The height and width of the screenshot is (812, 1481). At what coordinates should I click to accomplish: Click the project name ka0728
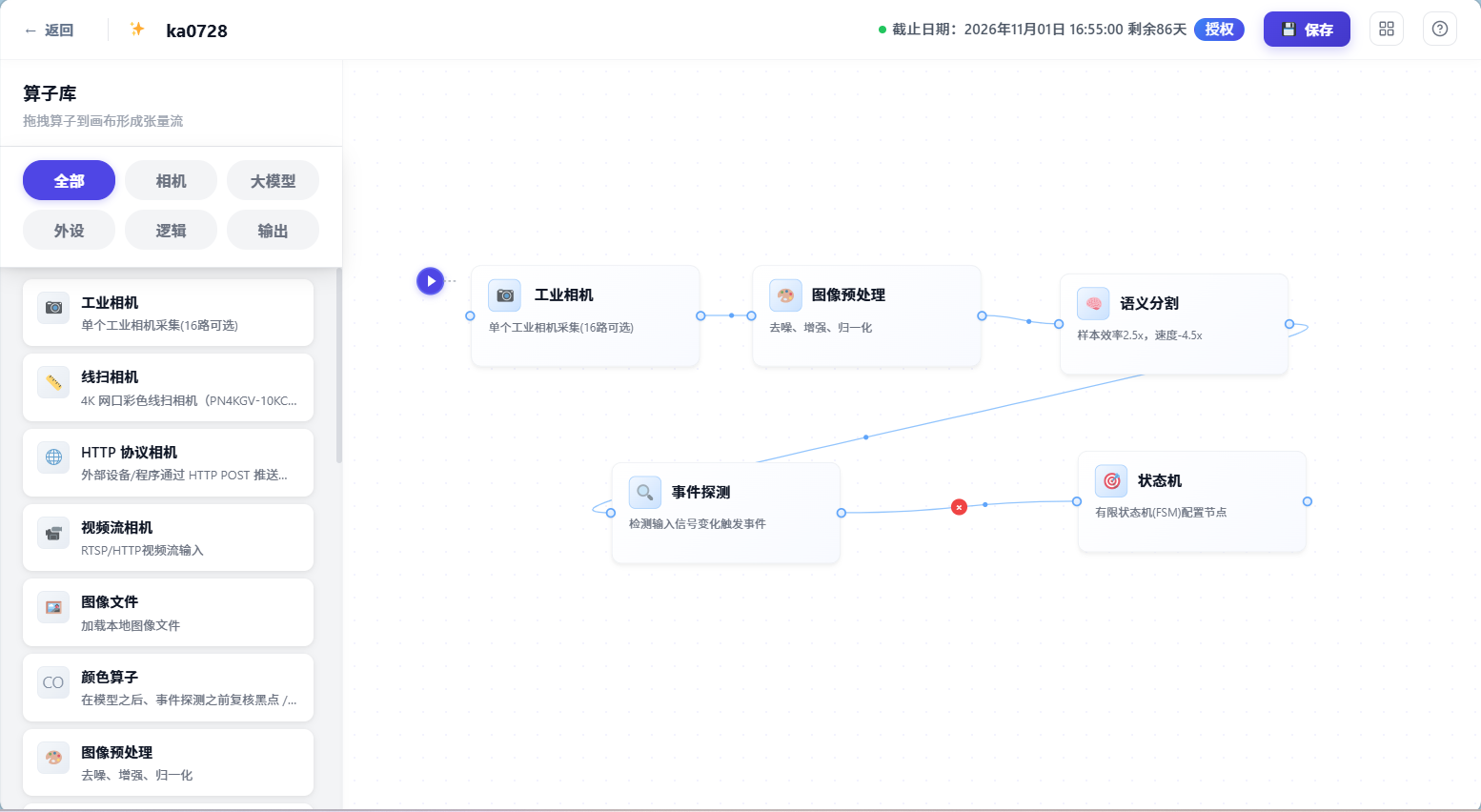coord(196,30)
